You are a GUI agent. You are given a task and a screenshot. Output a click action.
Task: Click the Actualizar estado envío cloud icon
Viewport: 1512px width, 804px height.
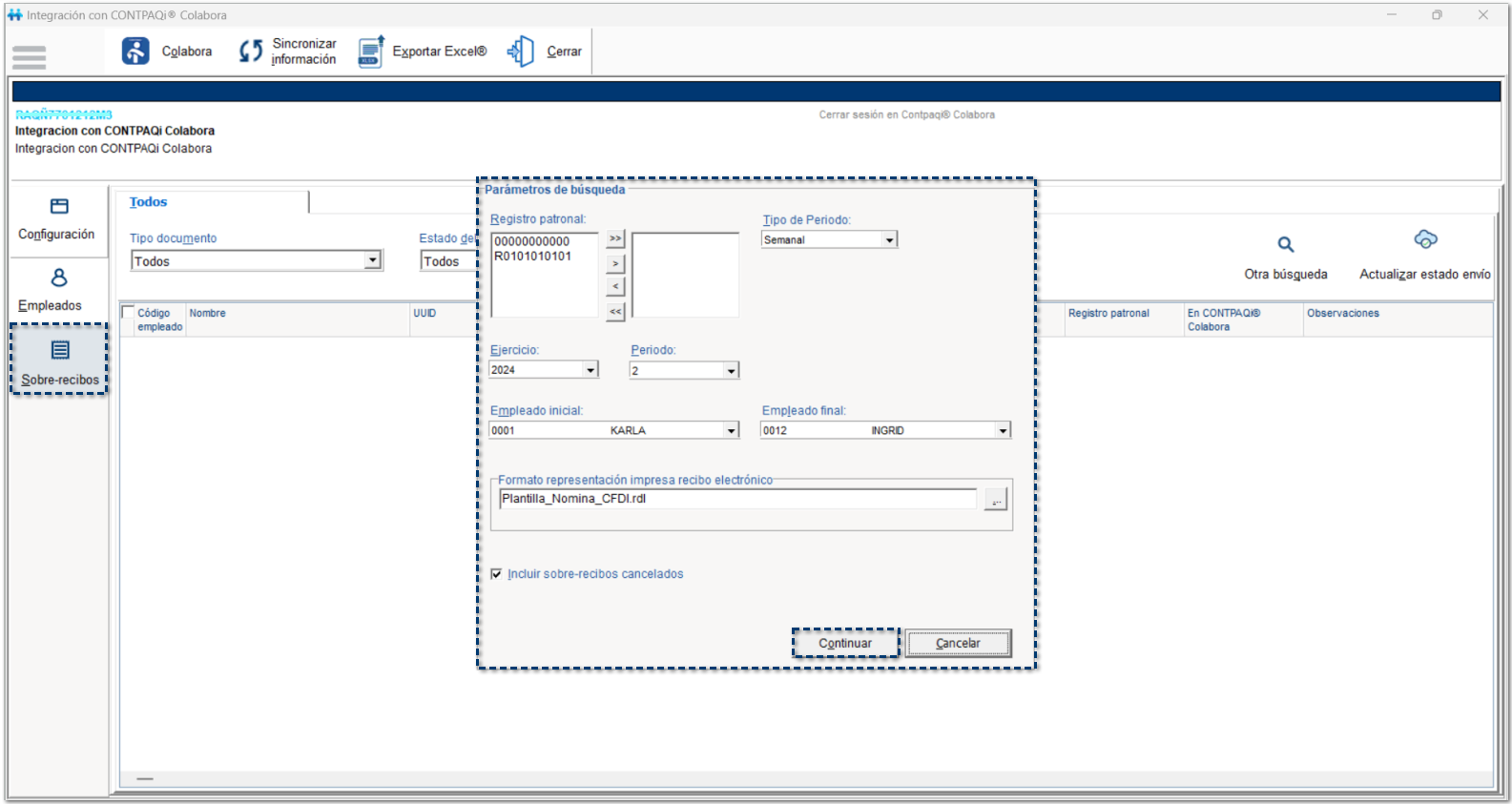[1425, 239]
